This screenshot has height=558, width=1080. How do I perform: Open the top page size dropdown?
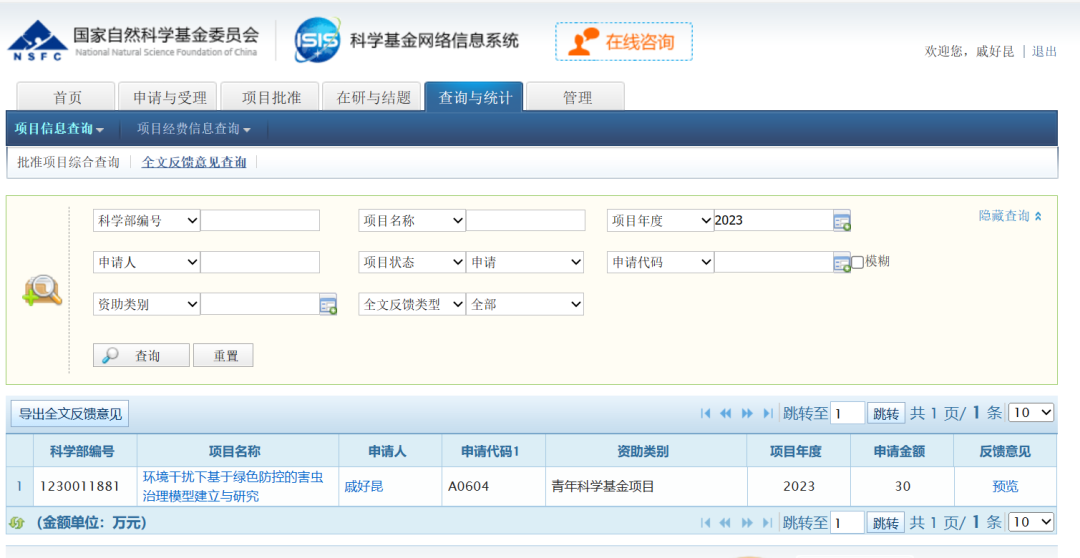click(1032, 413)
